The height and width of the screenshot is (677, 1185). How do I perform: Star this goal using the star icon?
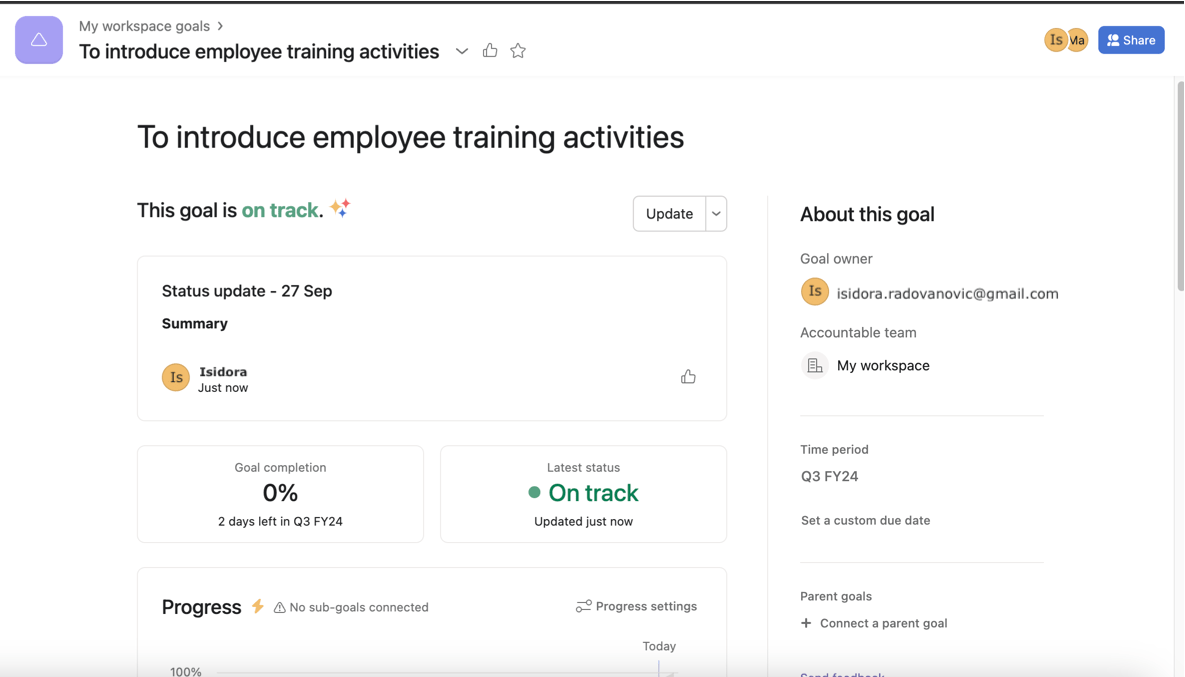click(x=517, y=50)
